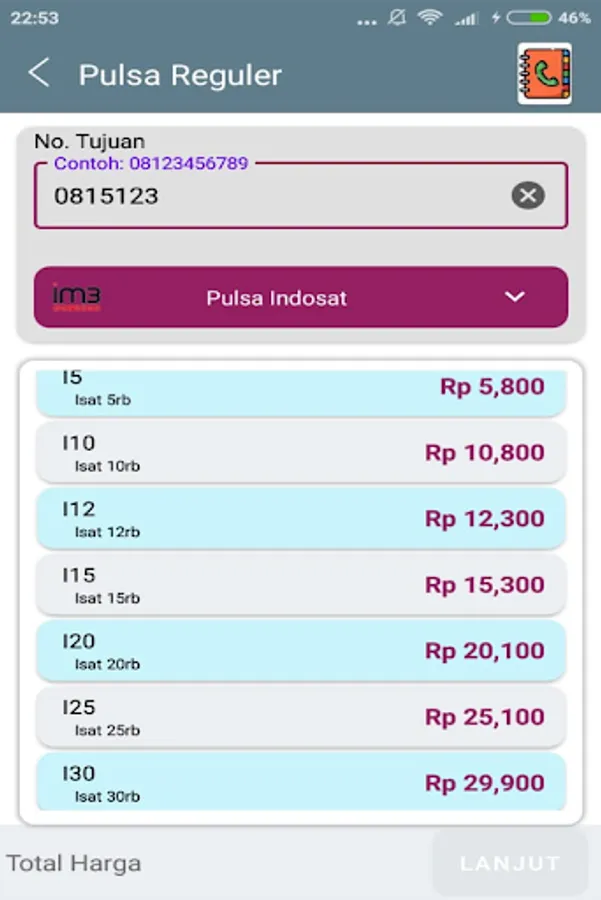Pick the I15 Isat 15rb row

coord(300,584)
